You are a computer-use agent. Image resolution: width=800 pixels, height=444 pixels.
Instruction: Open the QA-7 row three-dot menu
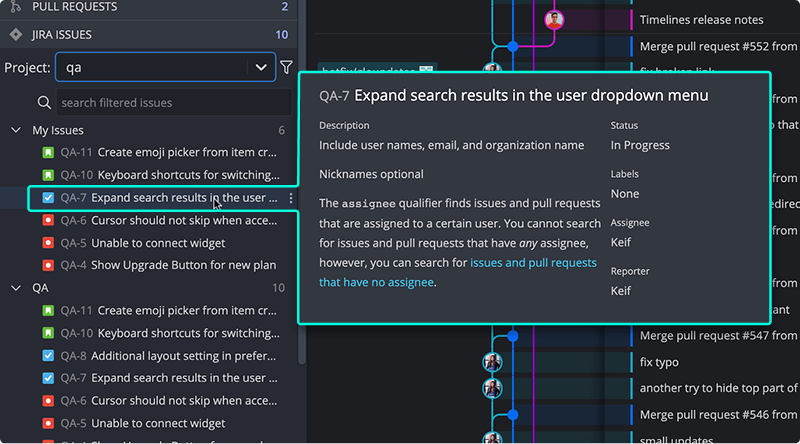pos(291,198)
